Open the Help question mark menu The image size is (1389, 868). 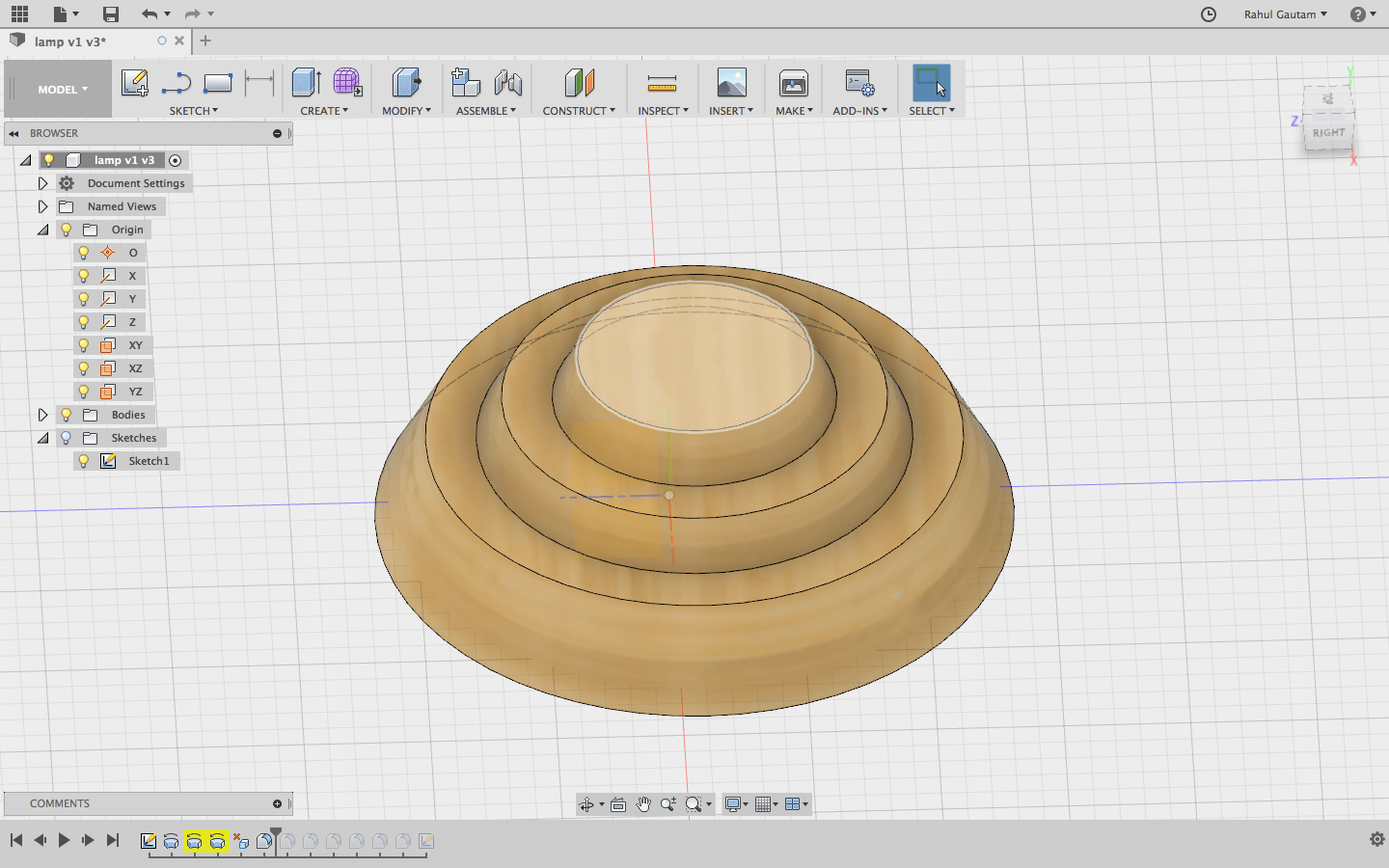(x=1363, y=14)
